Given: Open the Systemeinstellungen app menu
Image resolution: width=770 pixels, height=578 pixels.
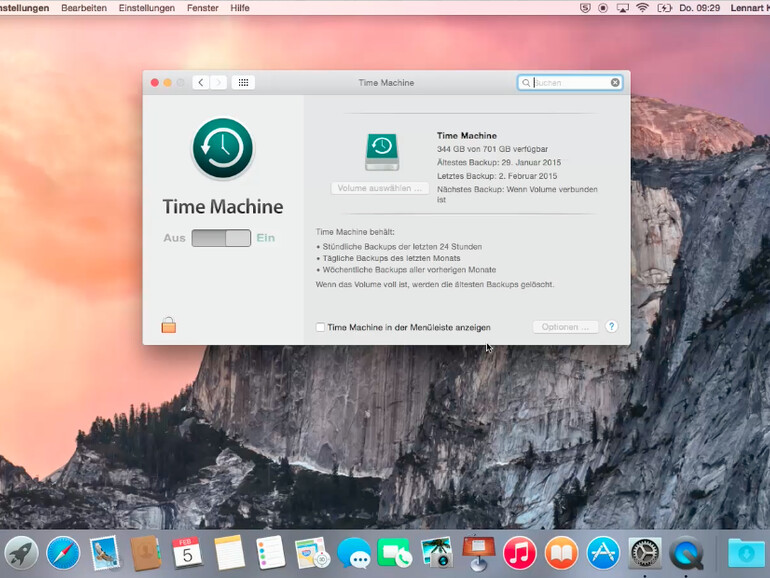Looking at the screenshot, I should (x=25, y=8).
